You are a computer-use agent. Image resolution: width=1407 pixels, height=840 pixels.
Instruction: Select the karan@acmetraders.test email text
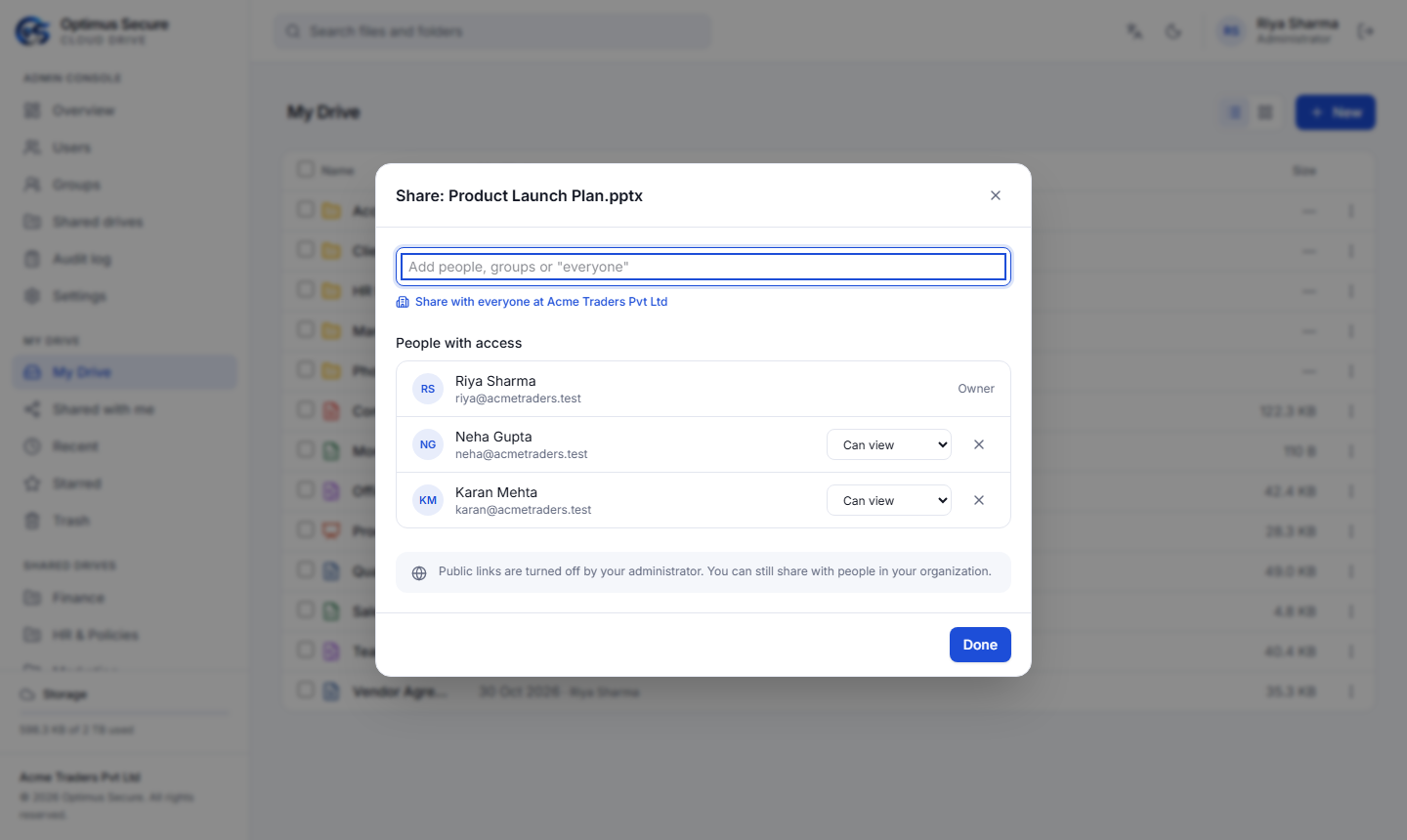click(523, 510)
